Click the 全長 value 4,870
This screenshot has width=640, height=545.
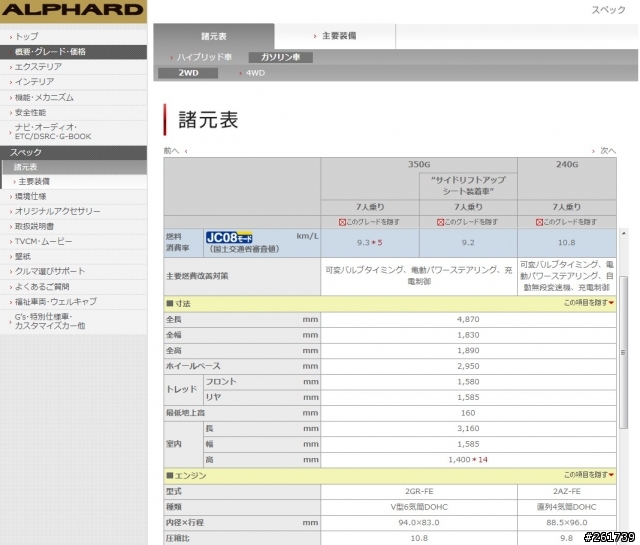(x=468, y=319)
